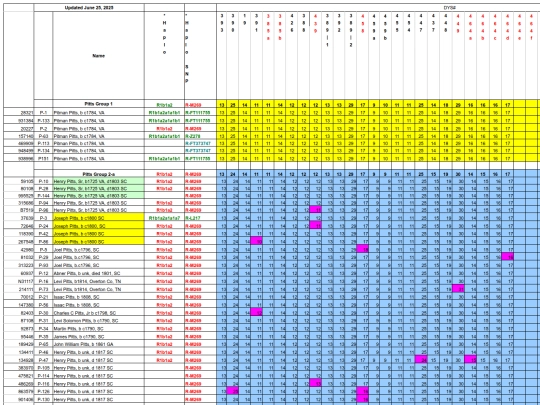
Task: Select the magenta highlighted cell in row P-30
Action: pos(256,313)
